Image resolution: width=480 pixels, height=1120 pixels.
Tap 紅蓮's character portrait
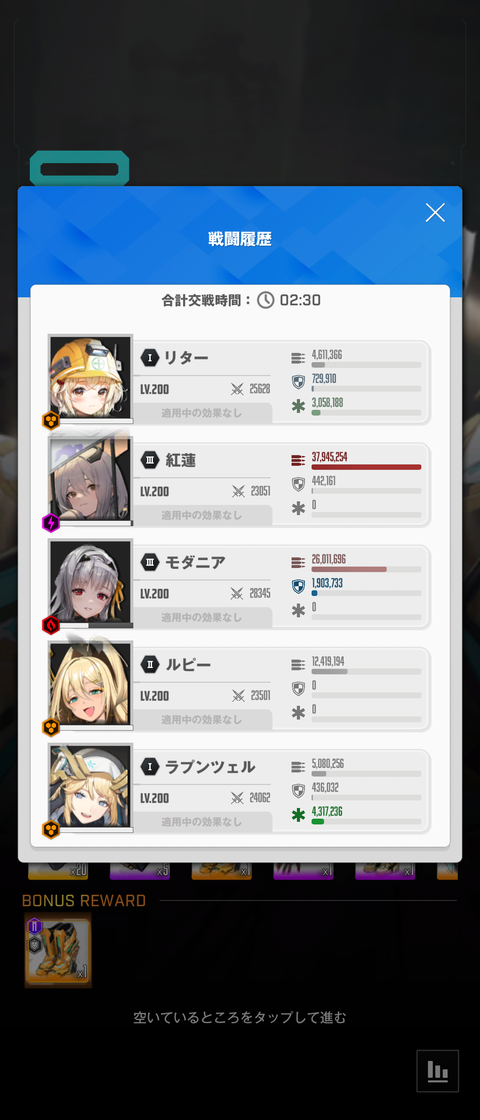click(91, 481)
